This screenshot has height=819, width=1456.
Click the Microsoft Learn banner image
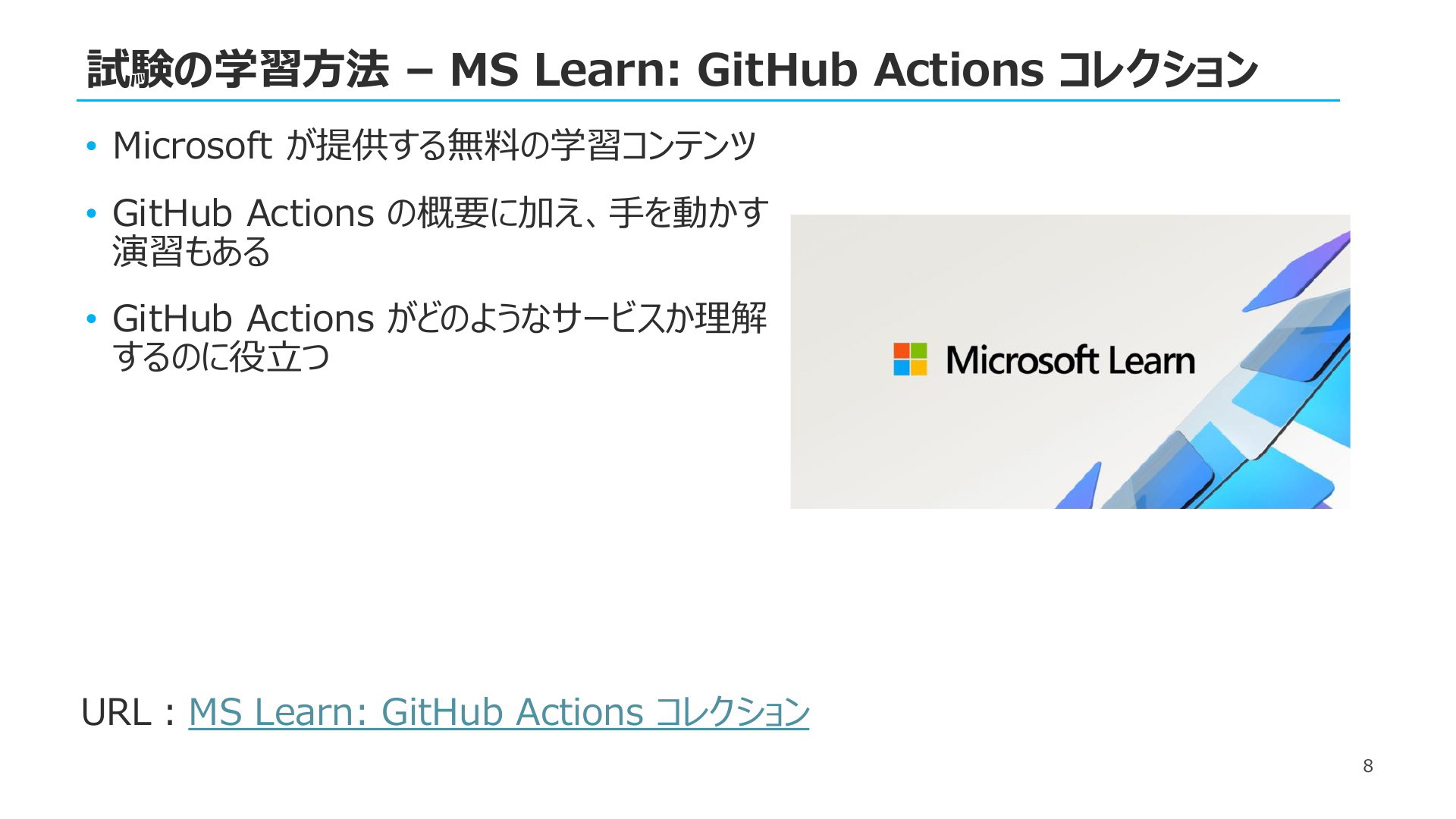[1070, 362]
